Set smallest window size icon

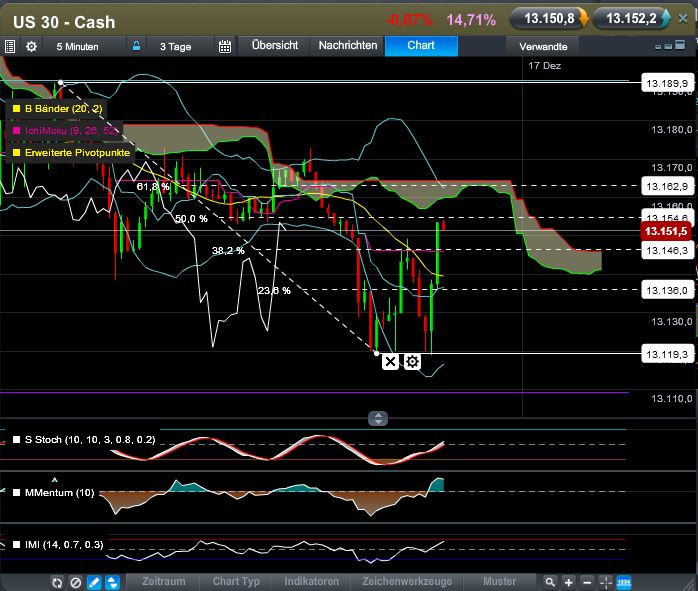tap(658, 47)
